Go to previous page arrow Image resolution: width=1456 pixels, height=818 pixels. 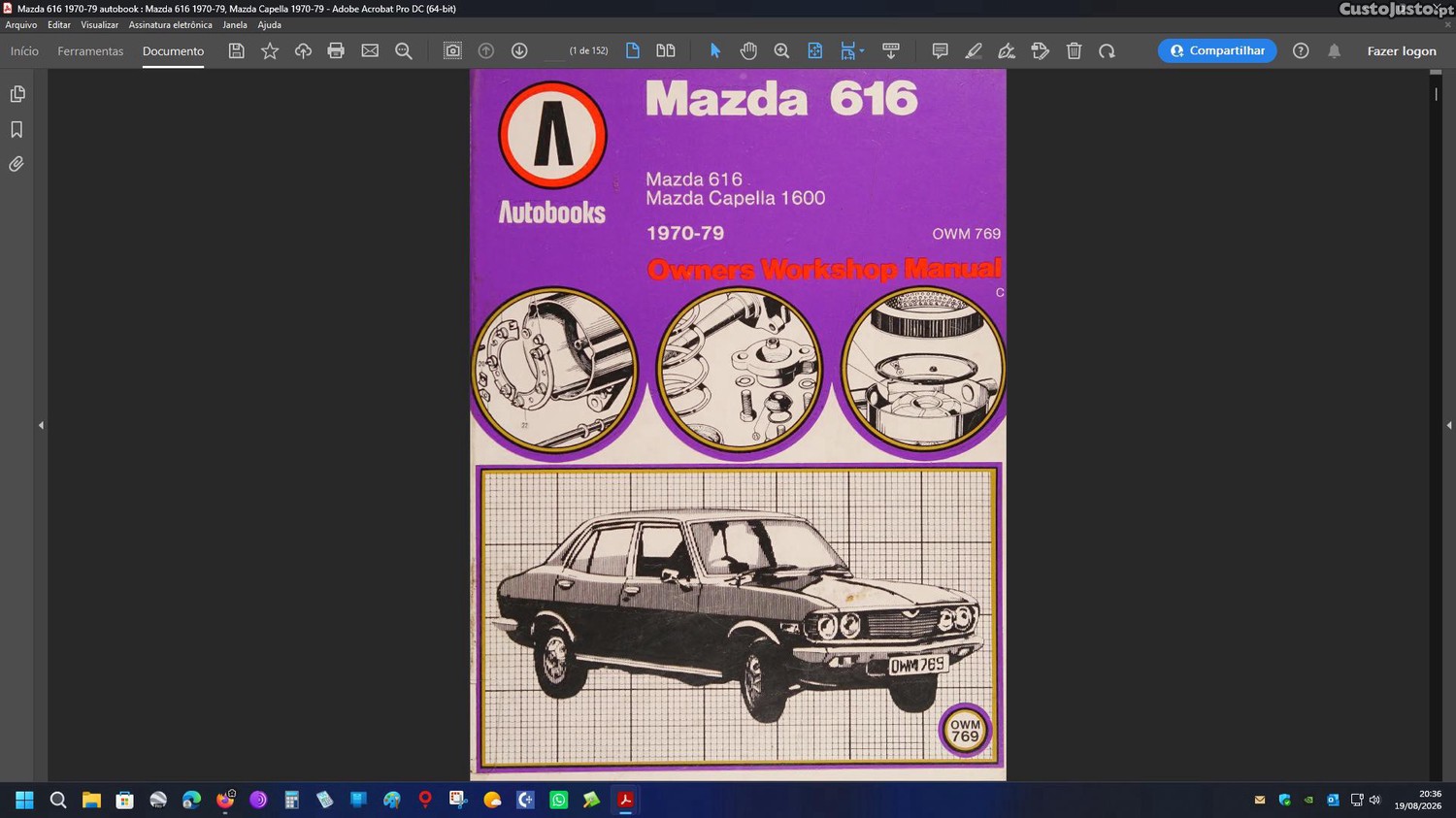point(486,50)
